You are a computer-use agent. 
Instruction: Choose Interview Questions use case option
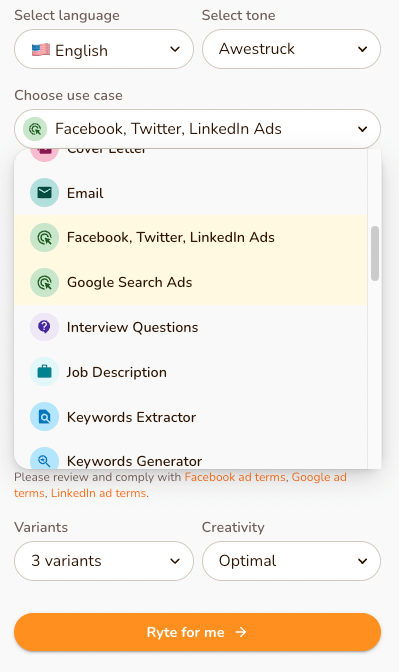point(191,327)
